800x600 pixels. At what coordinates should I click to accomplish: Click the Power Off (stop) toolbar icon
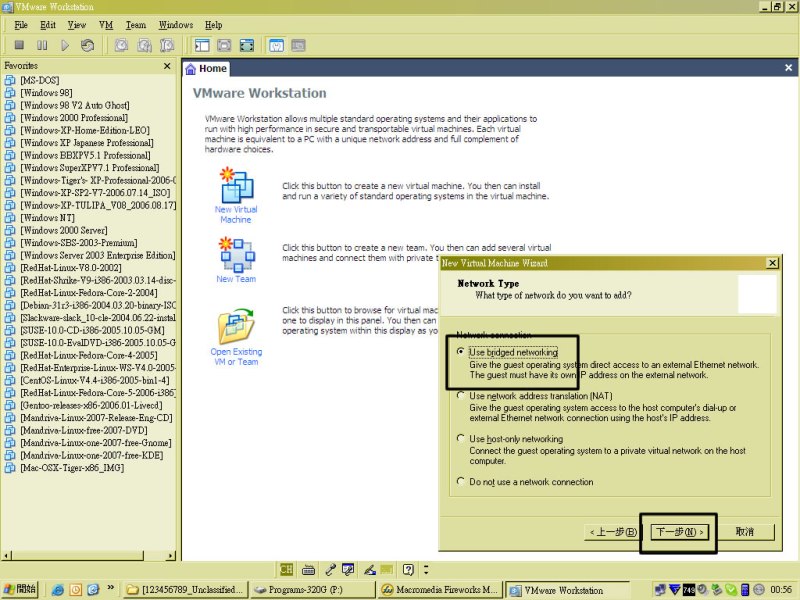[x=19, y=45]
